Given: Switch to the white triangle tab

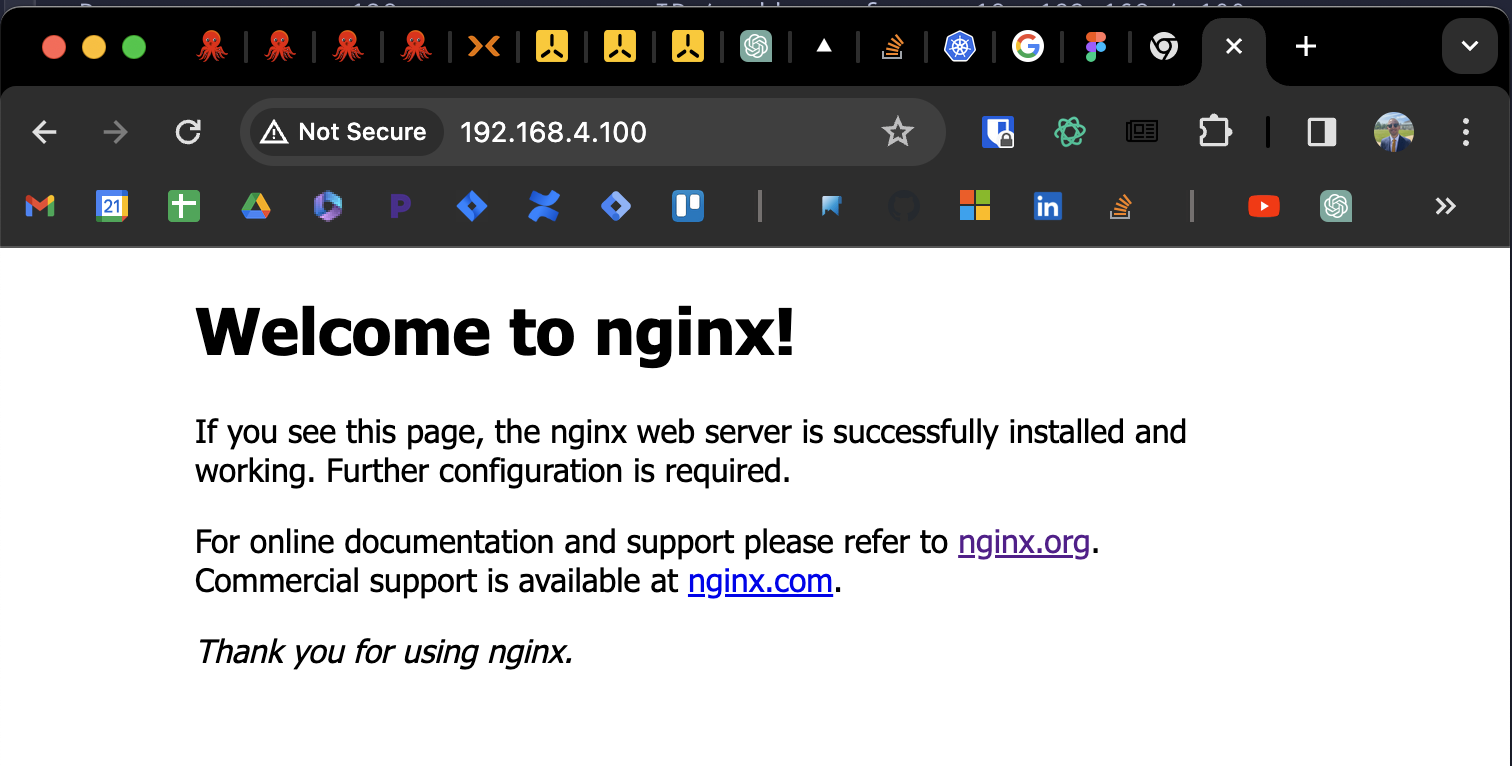Looking at the screenshot, I should tap(824, 46).
